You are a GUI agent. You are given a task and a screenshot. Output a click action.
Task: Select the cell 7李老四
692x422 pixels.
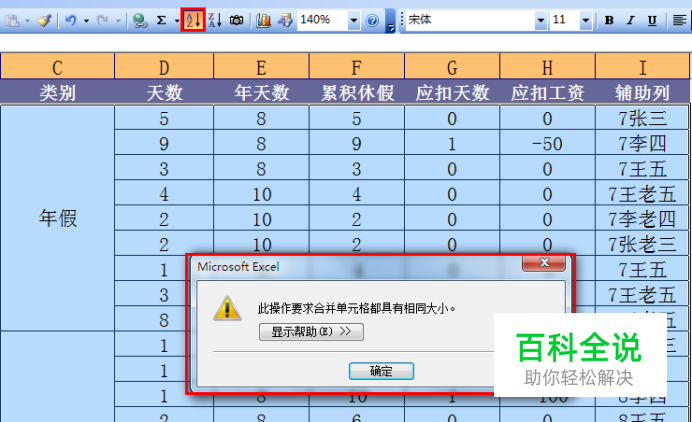click(x=643, y=219)
